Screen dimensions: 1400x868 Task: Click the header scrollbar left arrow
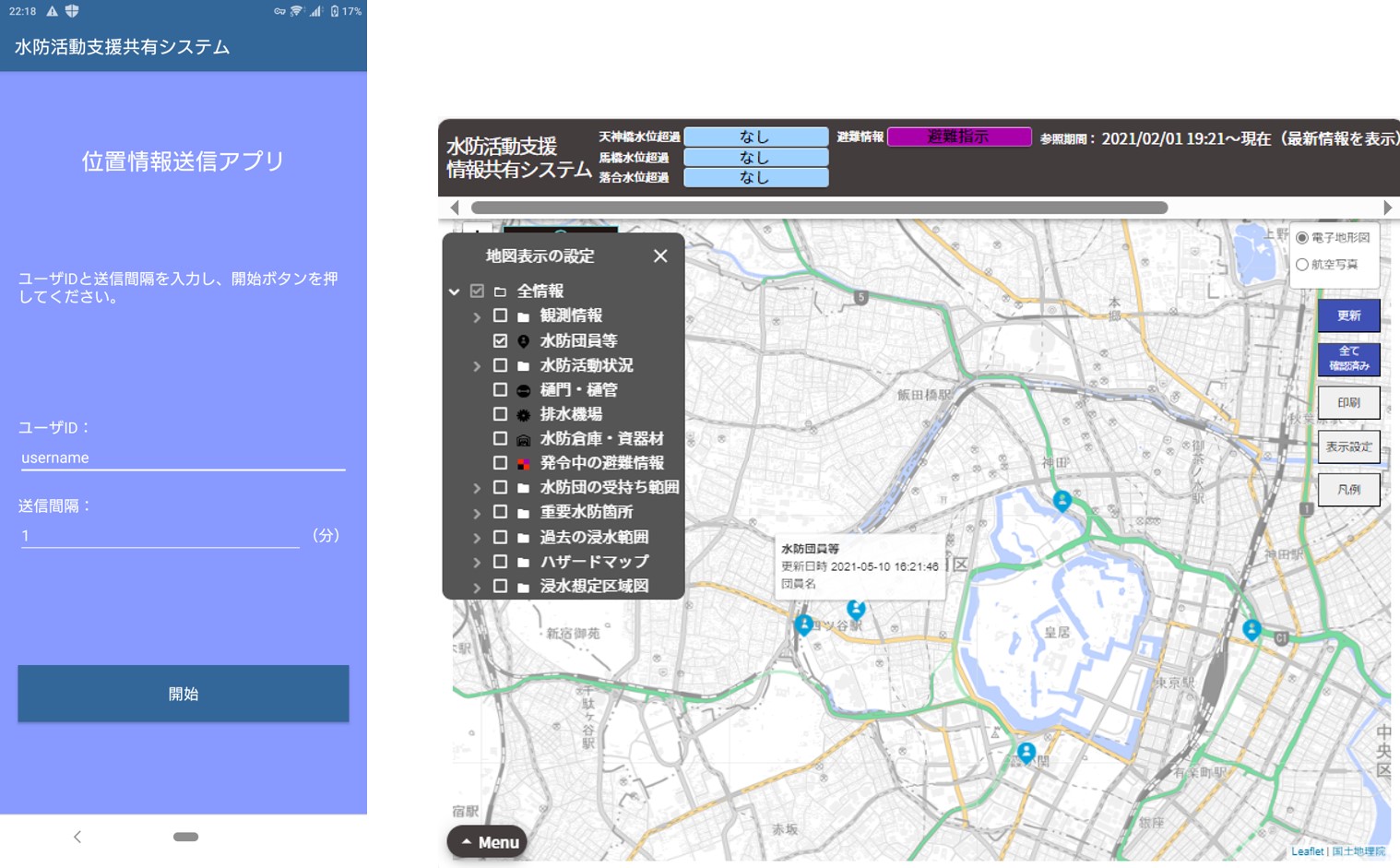pyautogui.click(x=455, y=208)
